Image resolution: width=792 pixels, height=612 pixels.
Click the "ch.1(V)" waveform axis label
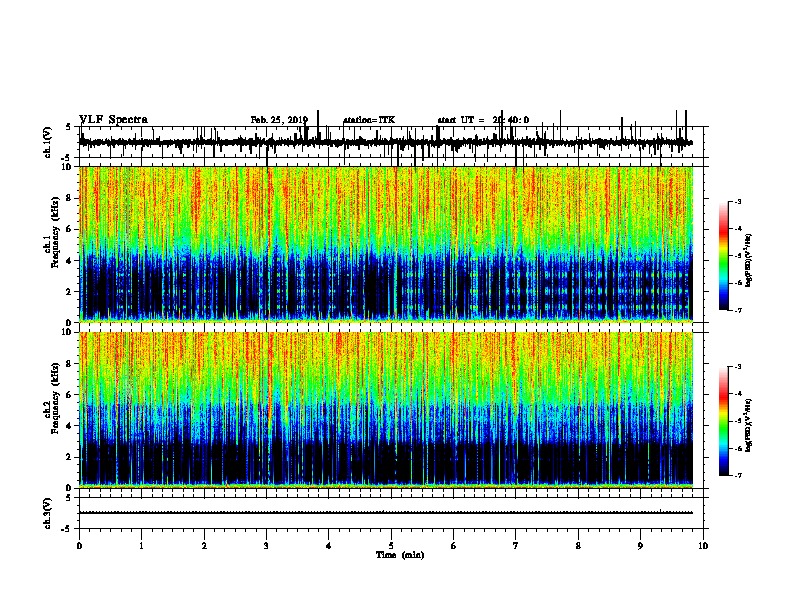point(48,142)
